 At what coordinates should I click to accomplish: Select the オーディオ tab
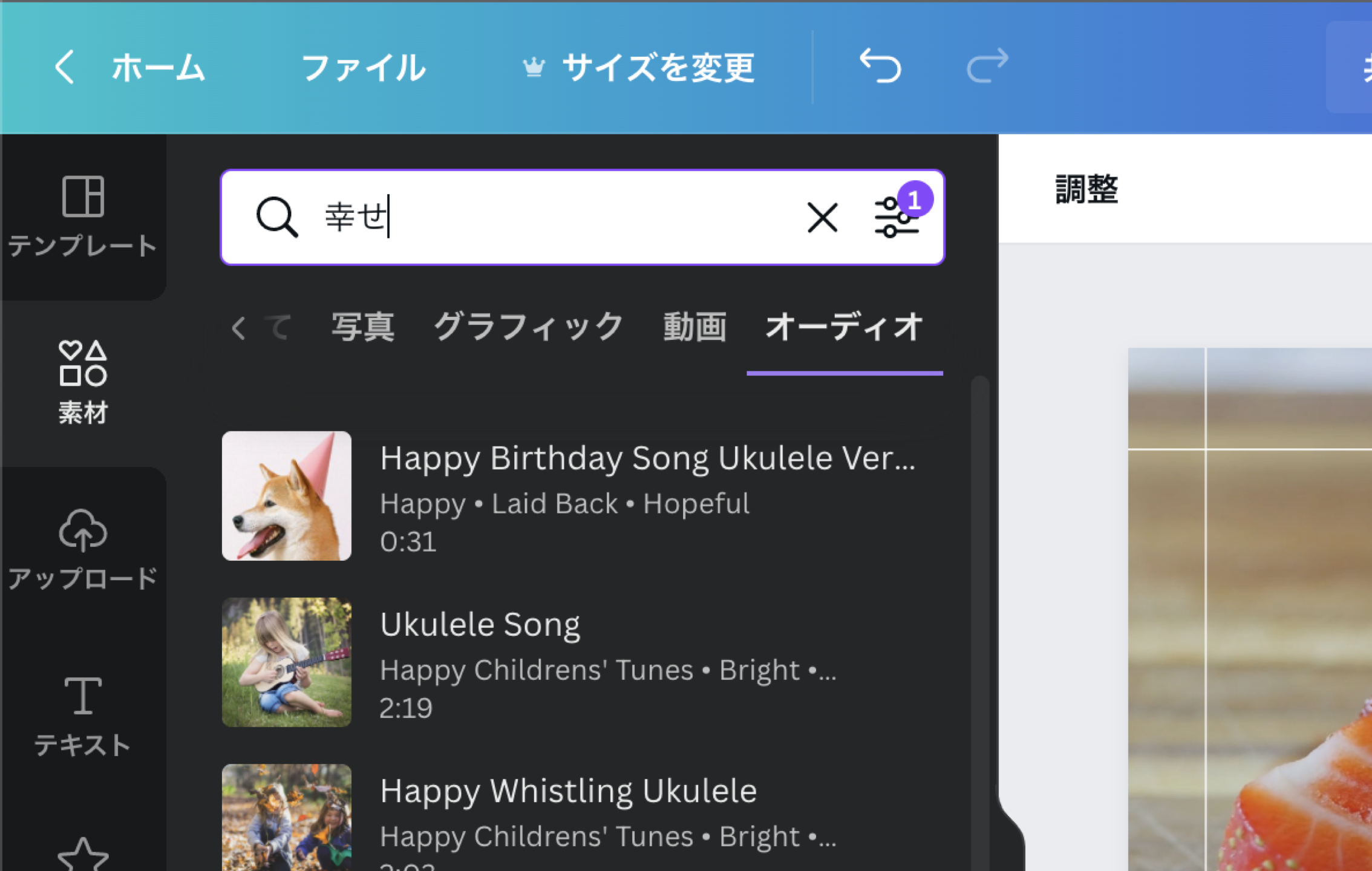(x=844, y=327)
